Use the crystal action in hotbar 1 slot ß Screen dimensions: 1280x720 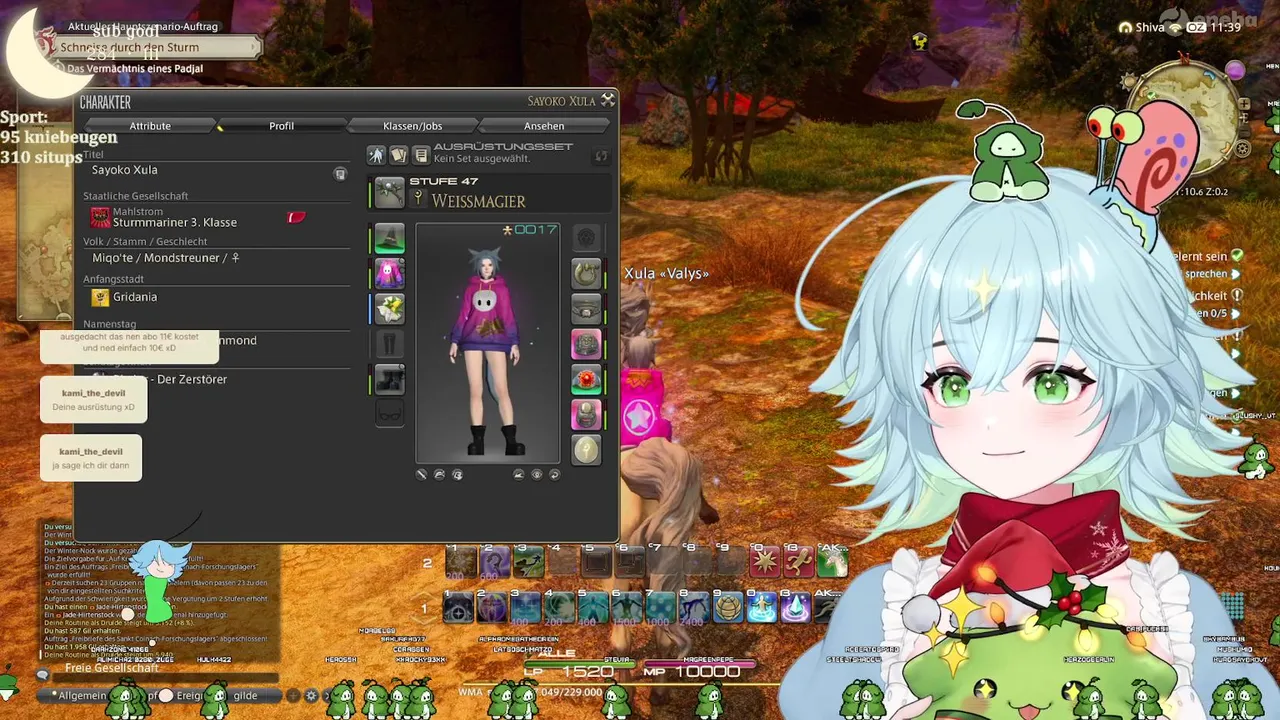click(797, 606)
